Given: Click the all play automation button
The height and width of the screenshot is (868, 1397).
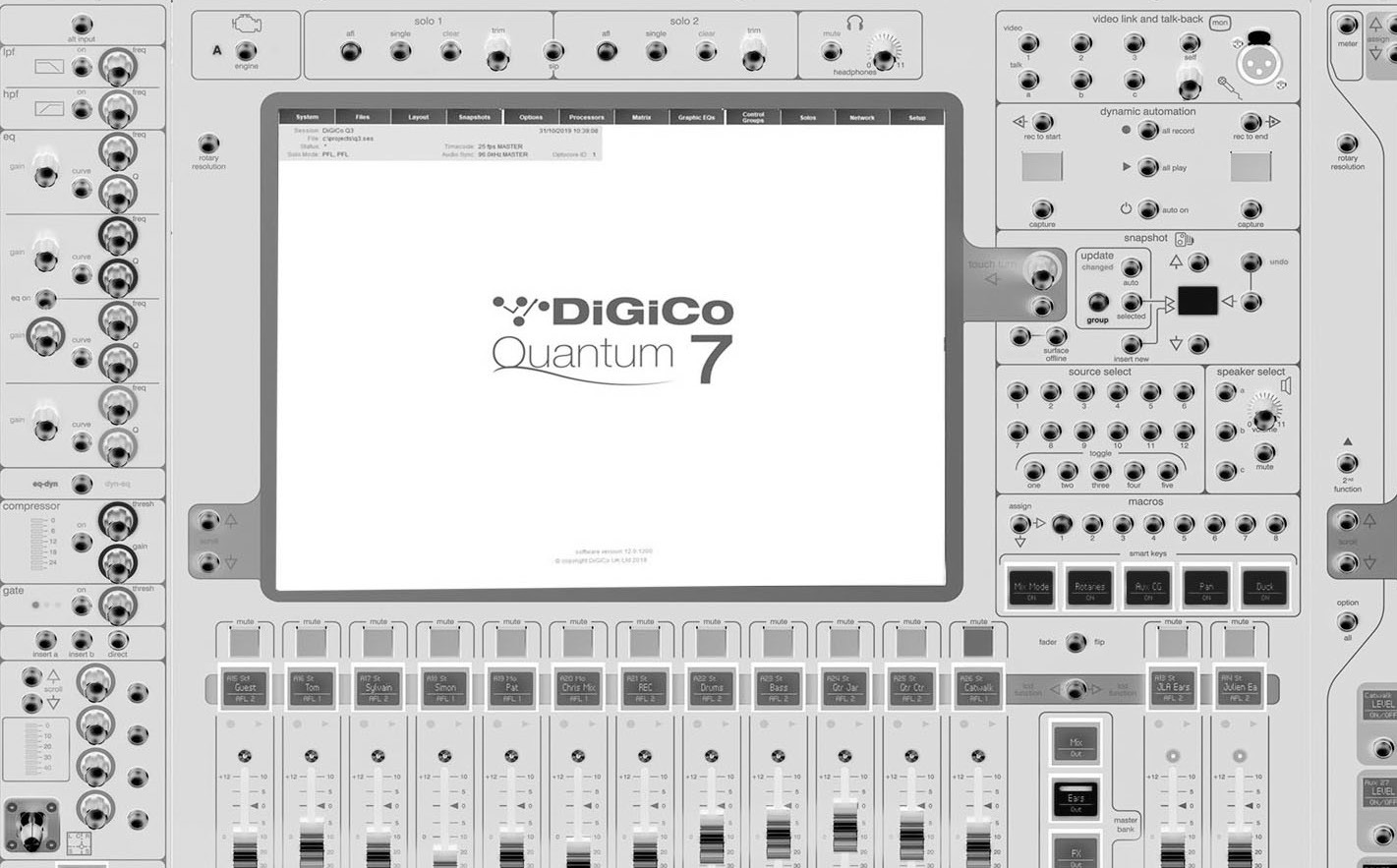Looking at the screenshot, I should click(1148, 168).
